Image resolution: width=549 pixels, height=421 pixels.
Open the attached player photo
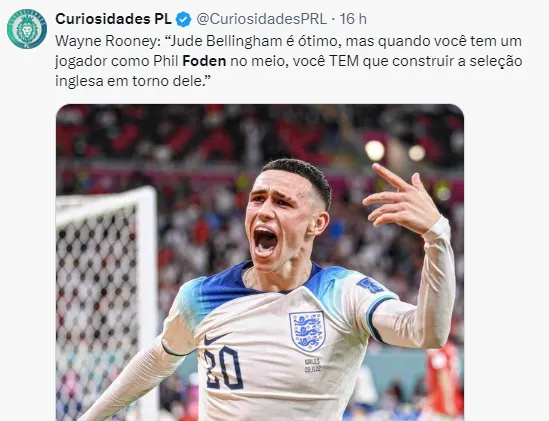point(260,262)
